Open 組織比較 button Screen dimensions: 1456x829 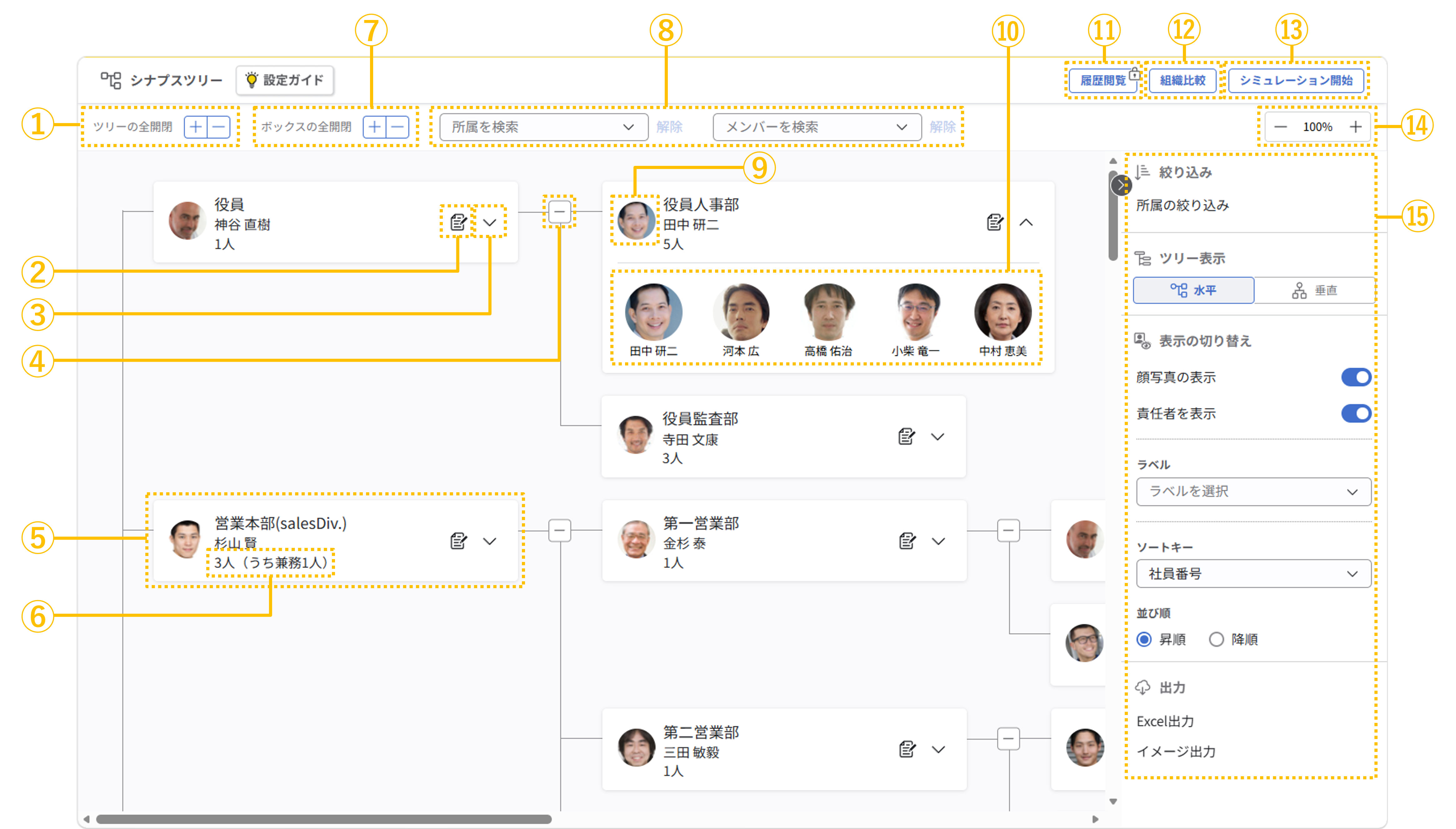coord(1183,80)
